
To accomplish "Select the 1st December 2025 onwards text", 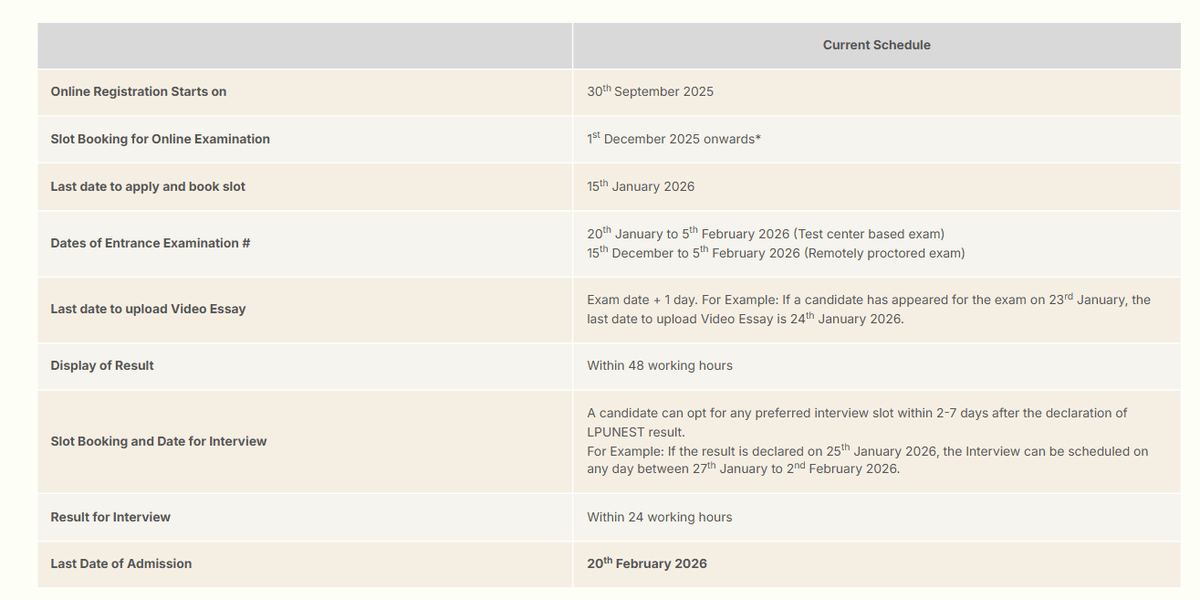I will coord(673,139).
